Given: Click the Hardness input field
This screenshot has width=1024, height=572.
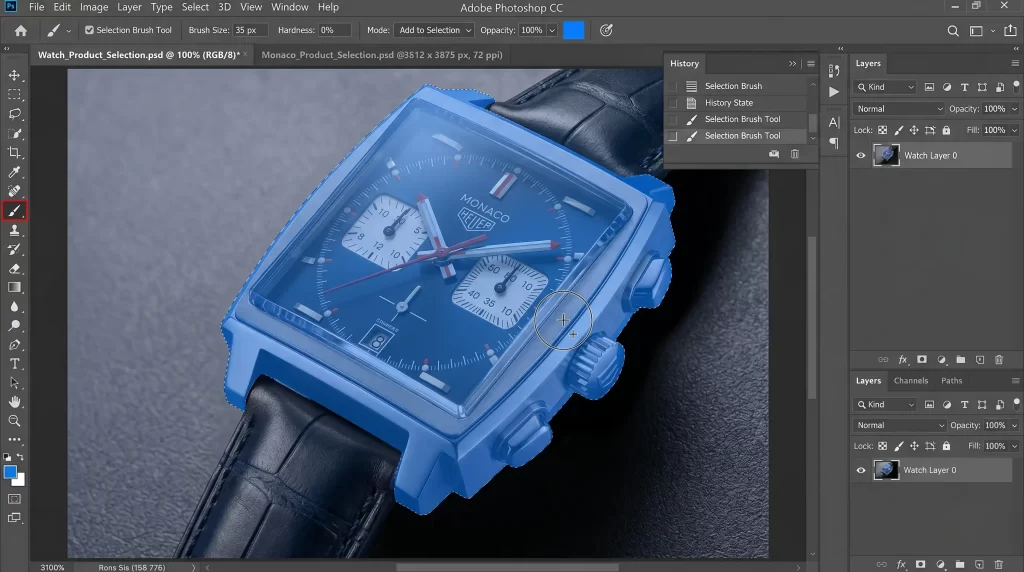Looking at the screenshot, I should point(334,30).
